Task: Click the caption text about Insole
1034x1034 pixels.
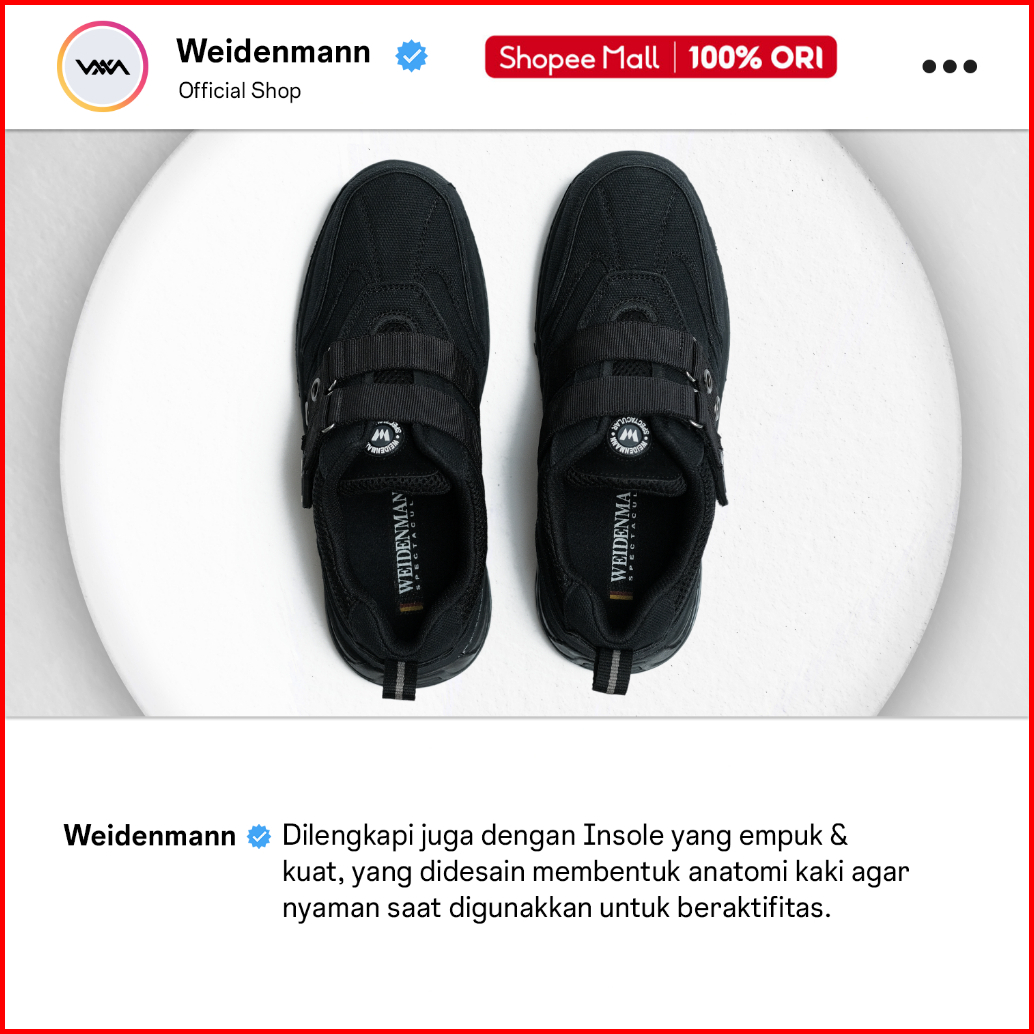Action: pyautogui.click(x=595, y=872)
